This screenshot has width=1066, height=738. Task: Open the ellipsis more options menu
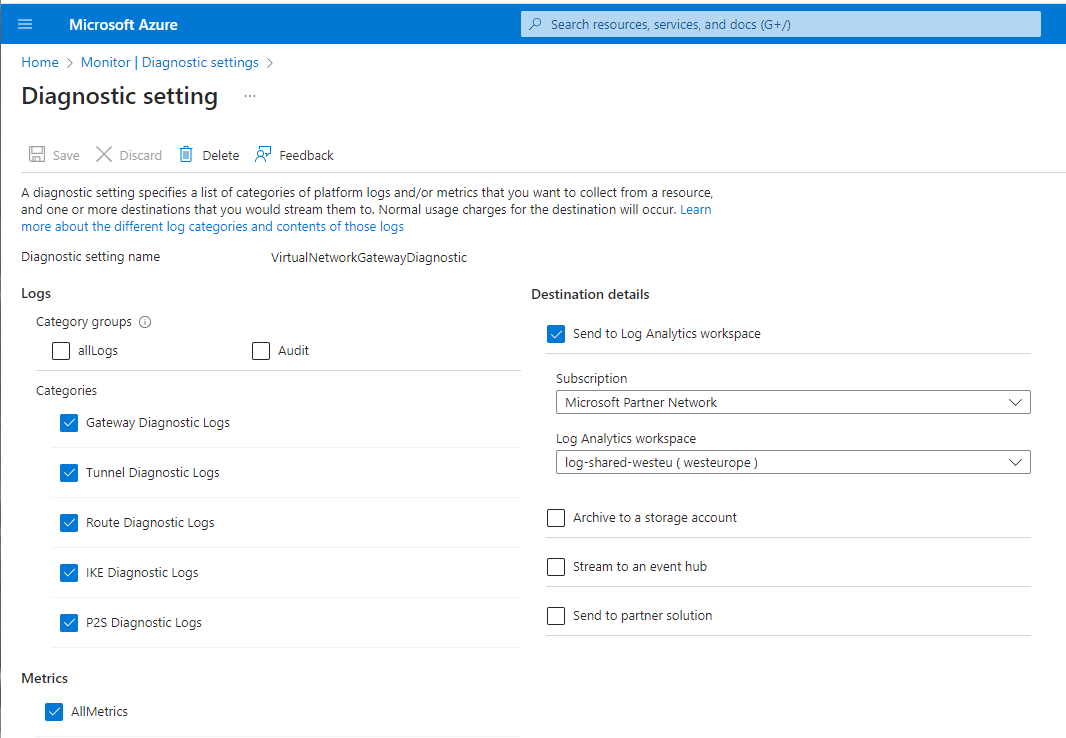click(250, 96)
